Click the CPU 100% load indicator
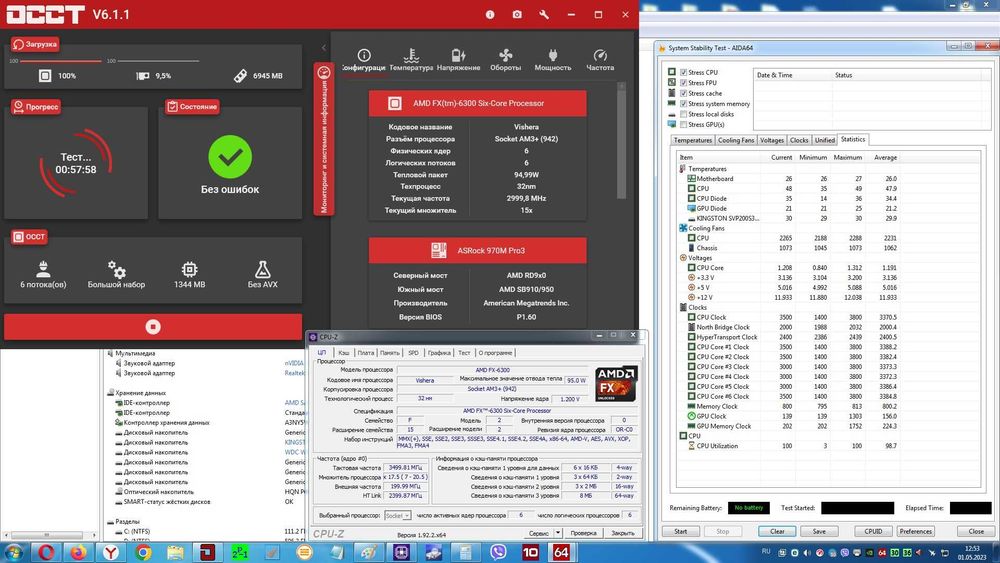1000x563 pixels. 57,76
